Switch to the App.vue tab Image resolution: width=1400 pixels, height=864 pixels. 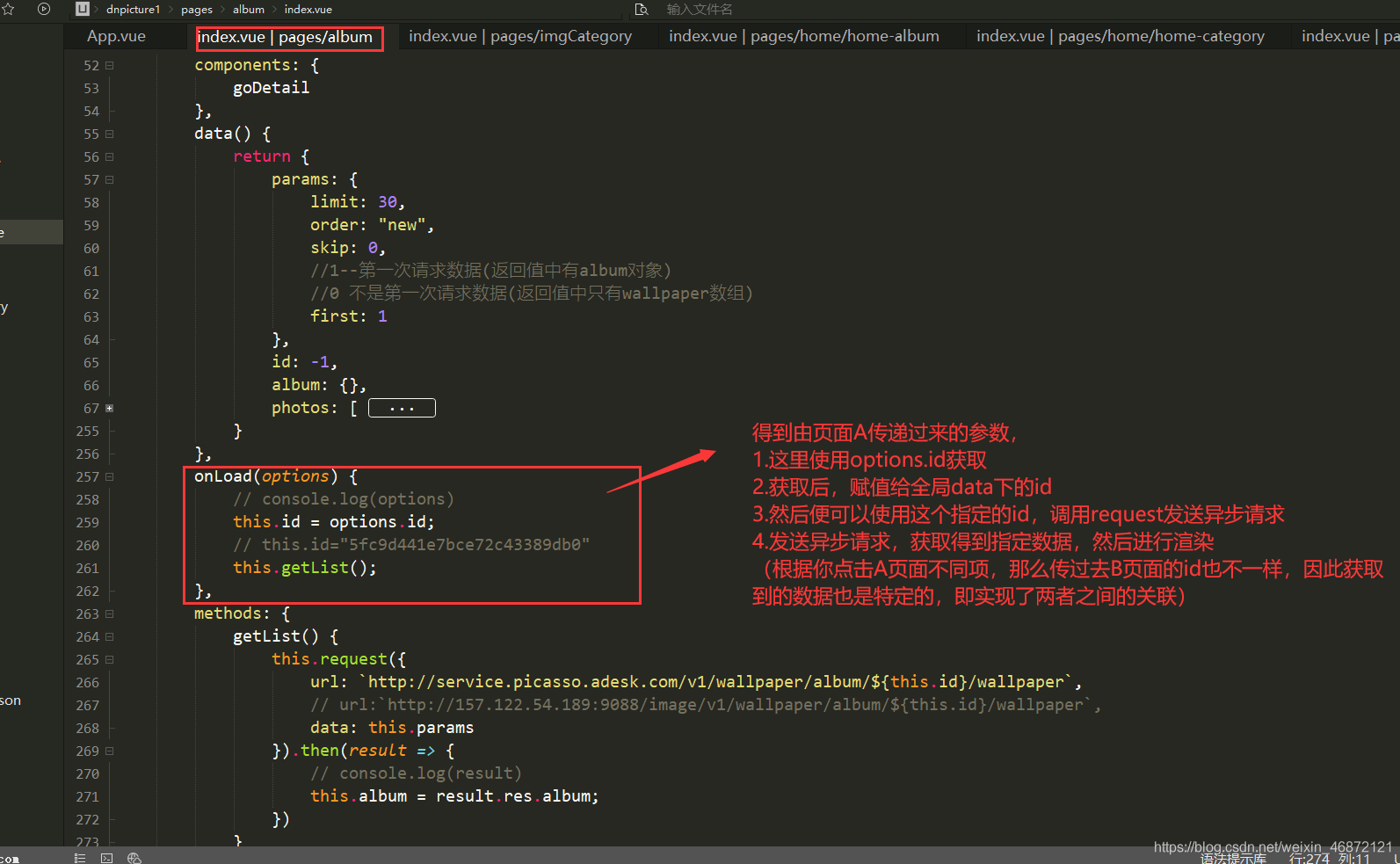point(116,36)
